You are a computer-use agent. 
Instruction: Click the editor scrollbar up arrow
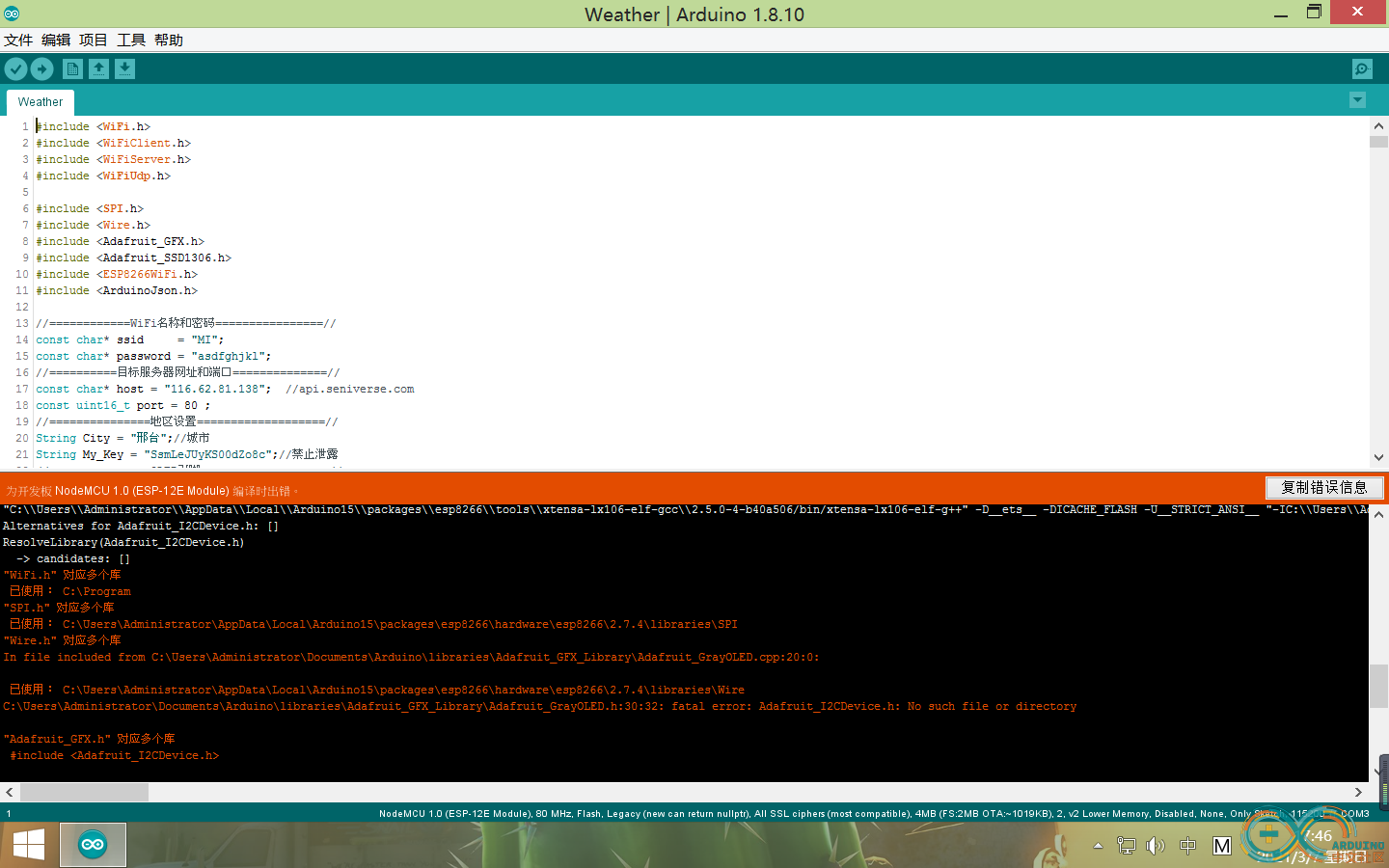click(1378, 126)
